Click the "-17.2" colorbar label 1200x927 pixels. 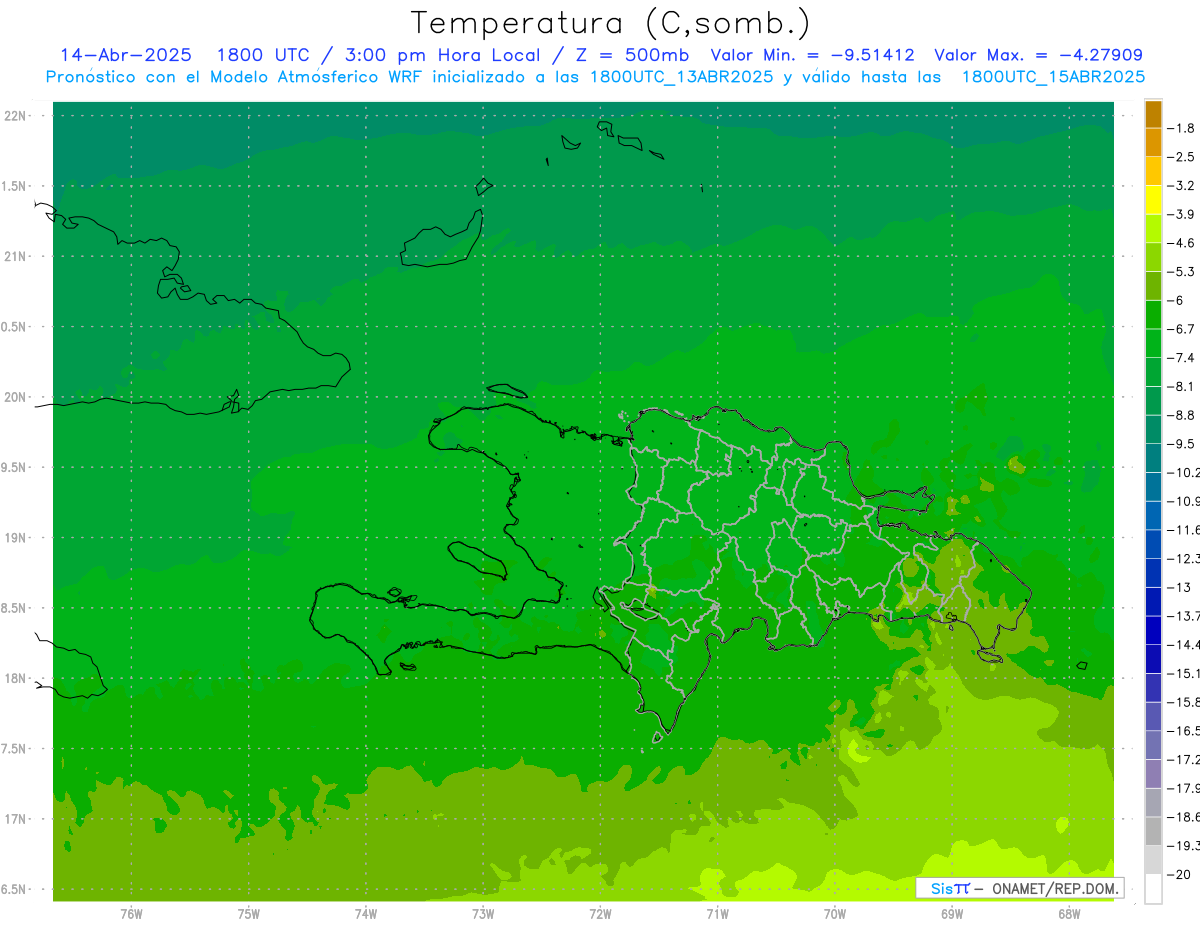pyautogui.click(x=1185, y=760)
